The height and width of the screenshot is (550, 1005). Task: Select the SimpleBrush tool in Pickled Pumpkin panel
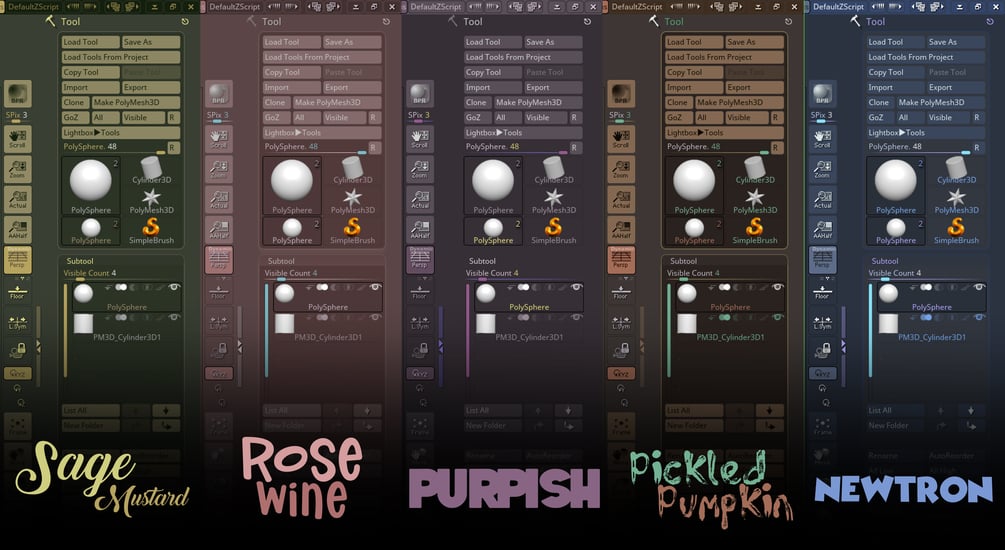pyautogui.click(x=755, y=231)
